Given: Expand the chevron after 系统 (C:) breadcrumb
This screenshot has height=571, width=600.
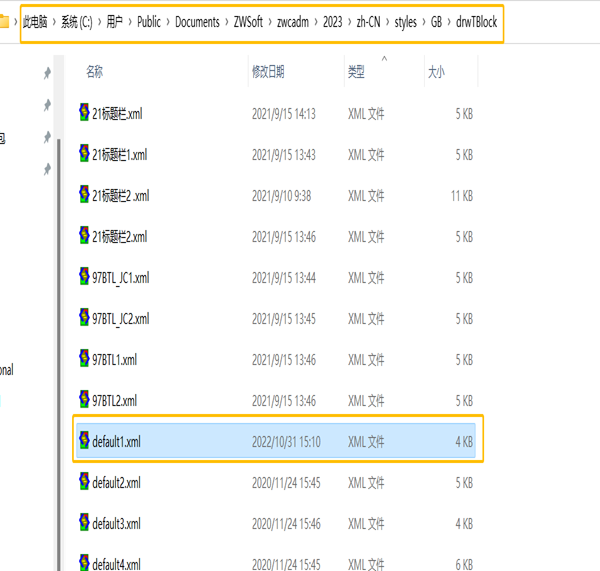Looking at the screenshot, I should click(99, 22).
